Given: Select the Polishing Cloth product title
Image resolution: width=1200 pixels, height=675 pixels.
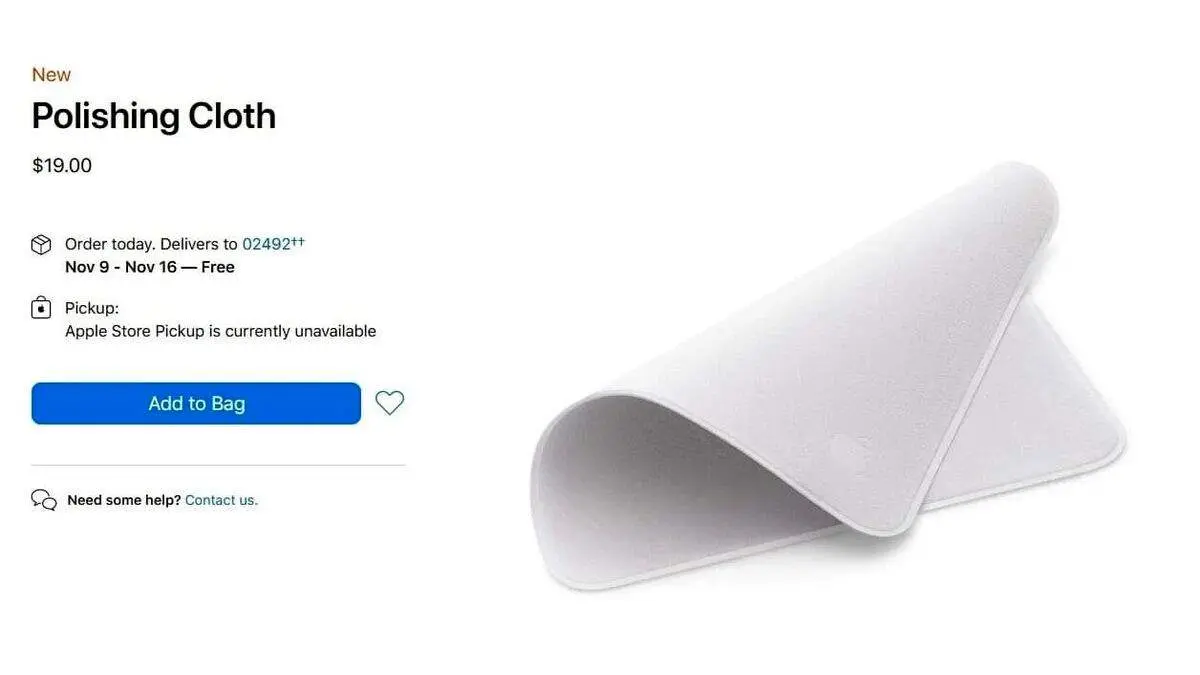Looking at the screenshot, I should click(x=154, y=116).
